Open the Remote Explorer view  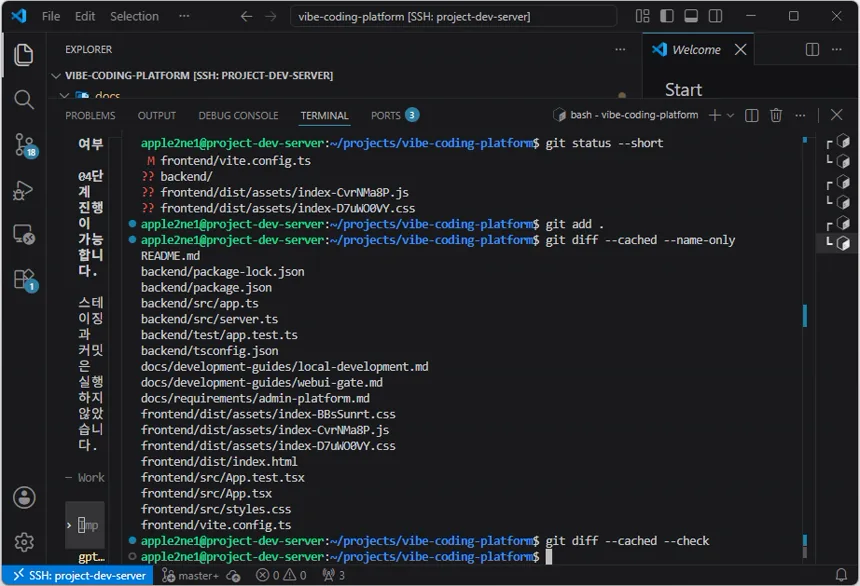[24, 235]
